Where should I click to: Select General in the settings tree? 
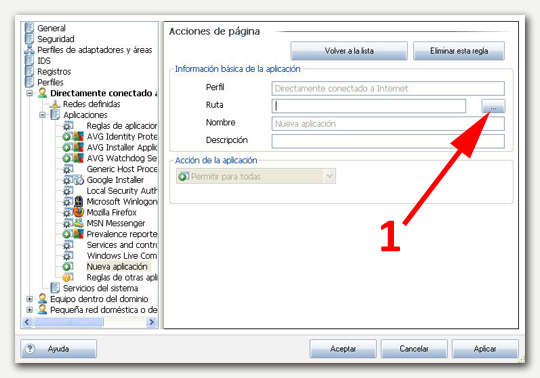(51, 28)
